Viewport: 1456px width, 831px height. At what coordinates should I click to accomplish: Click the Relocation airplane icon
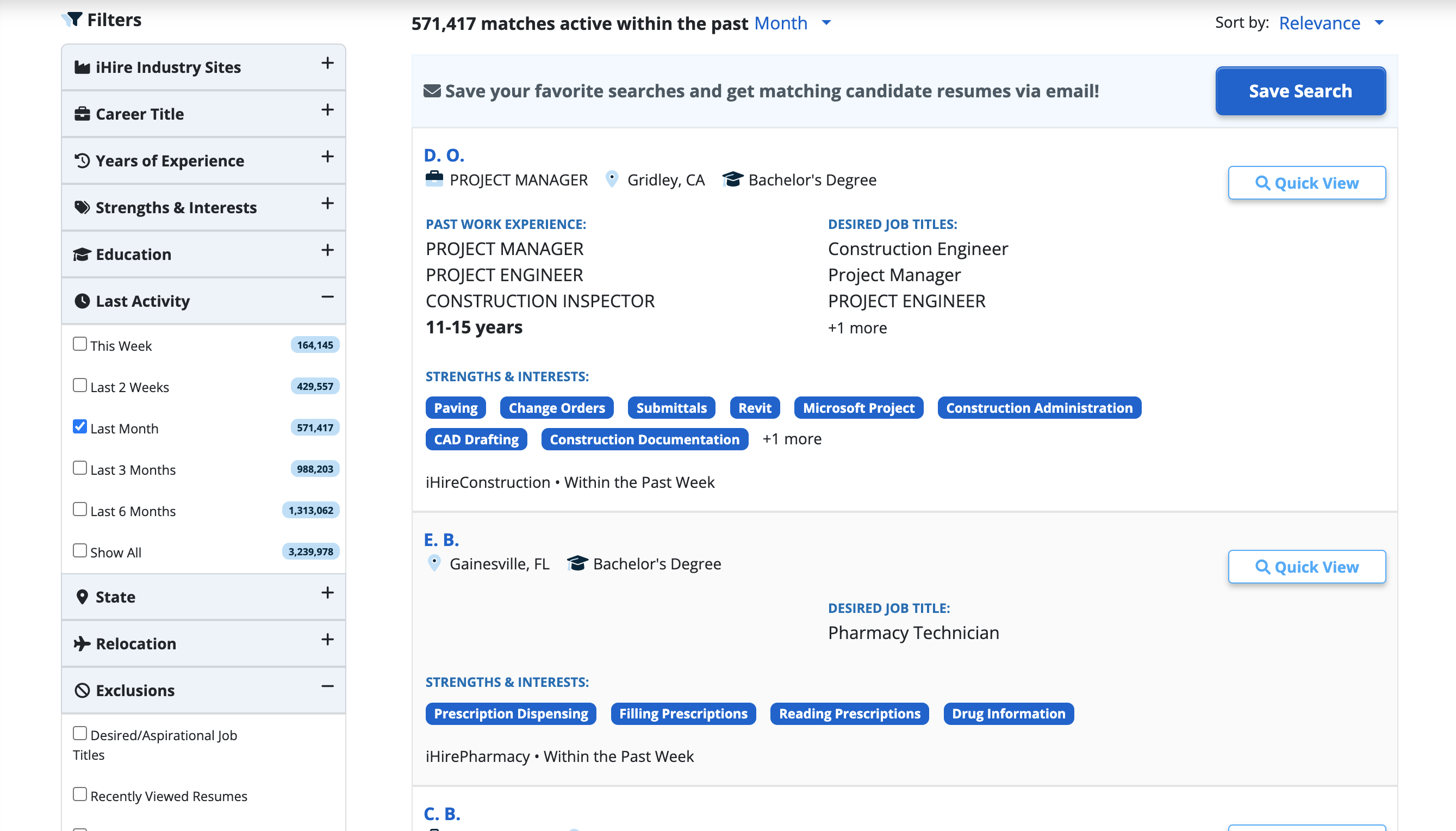82,644
